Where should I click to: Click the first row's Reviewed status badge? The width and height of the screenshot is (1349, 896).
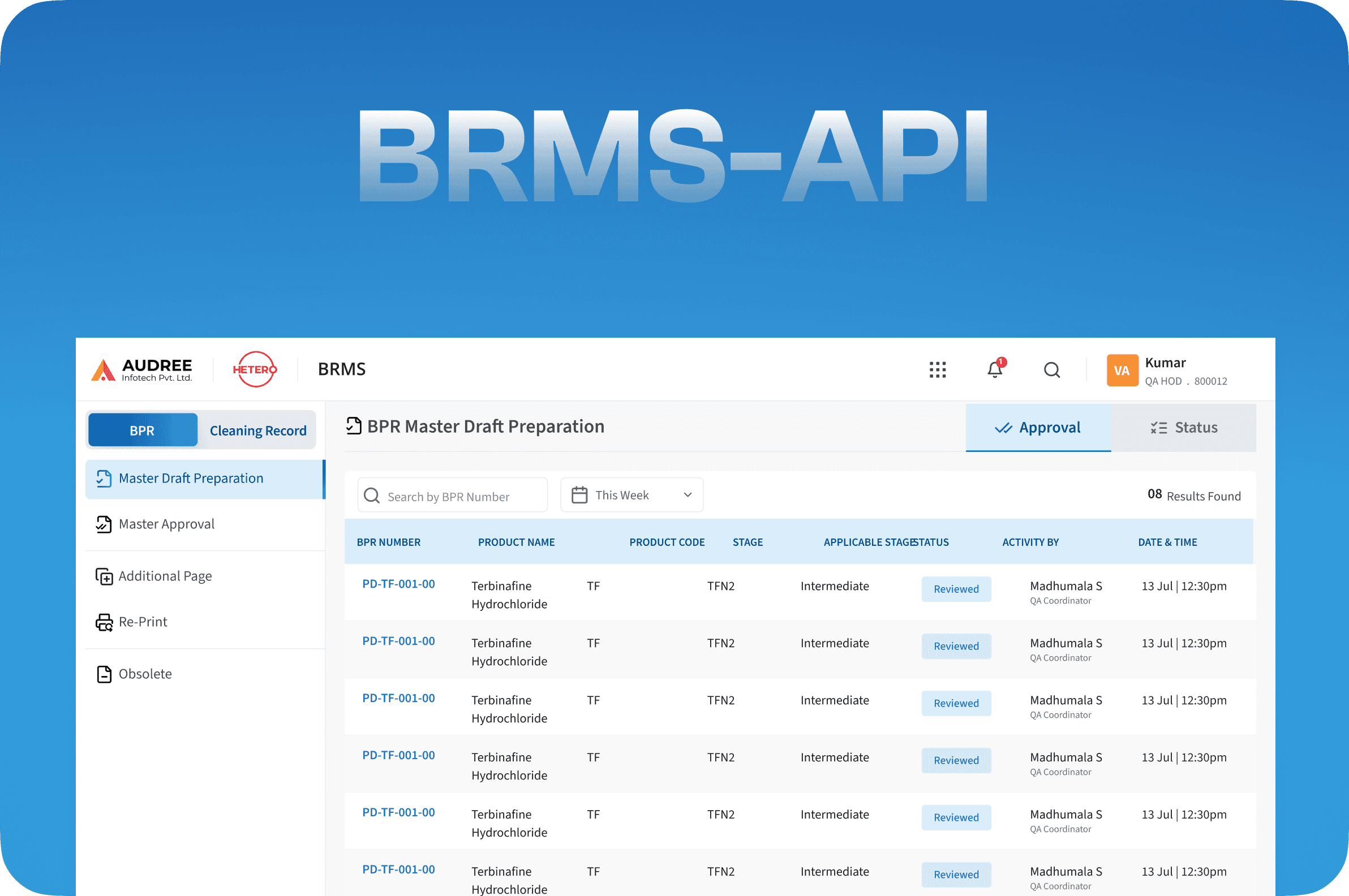click(x=956, y=589)
